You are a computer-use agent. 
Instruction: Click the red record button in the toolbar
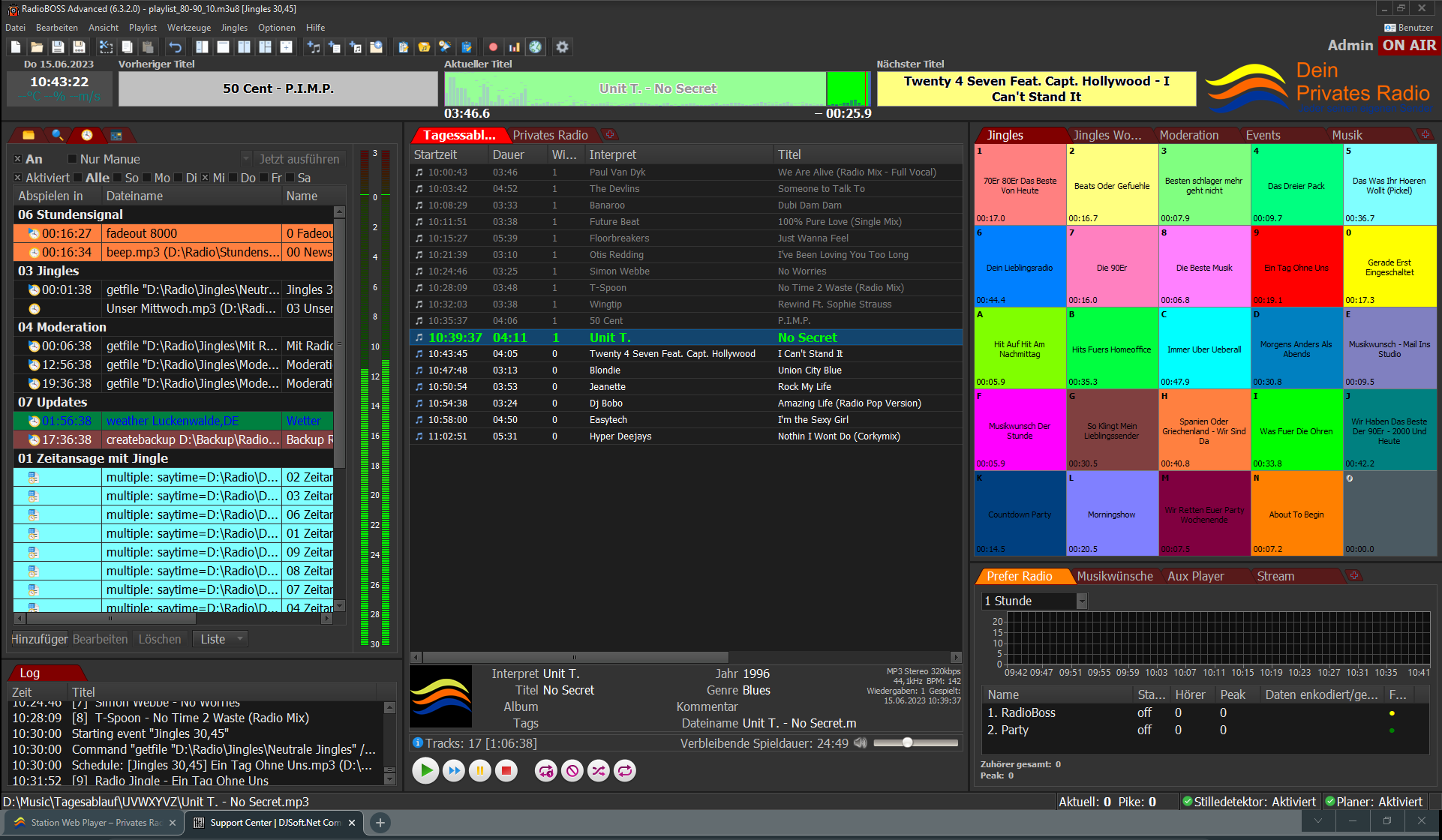493,46
